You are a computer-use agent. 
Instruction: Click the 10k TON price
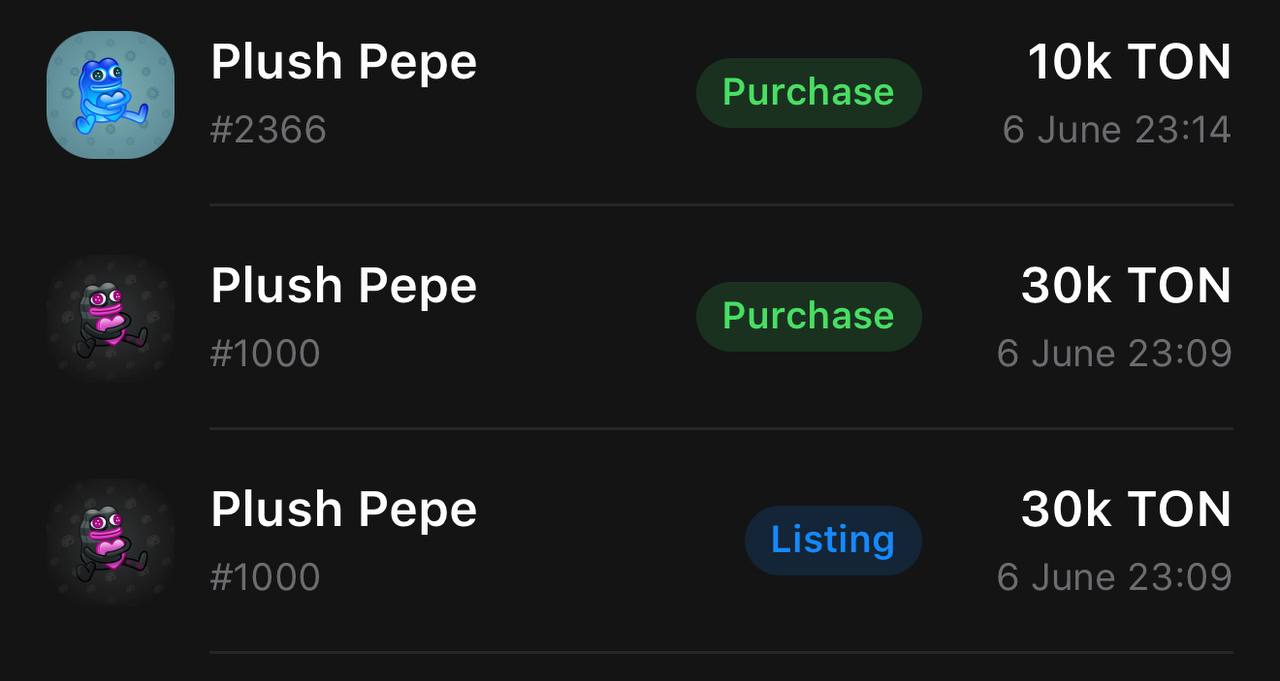[1130, 63]
